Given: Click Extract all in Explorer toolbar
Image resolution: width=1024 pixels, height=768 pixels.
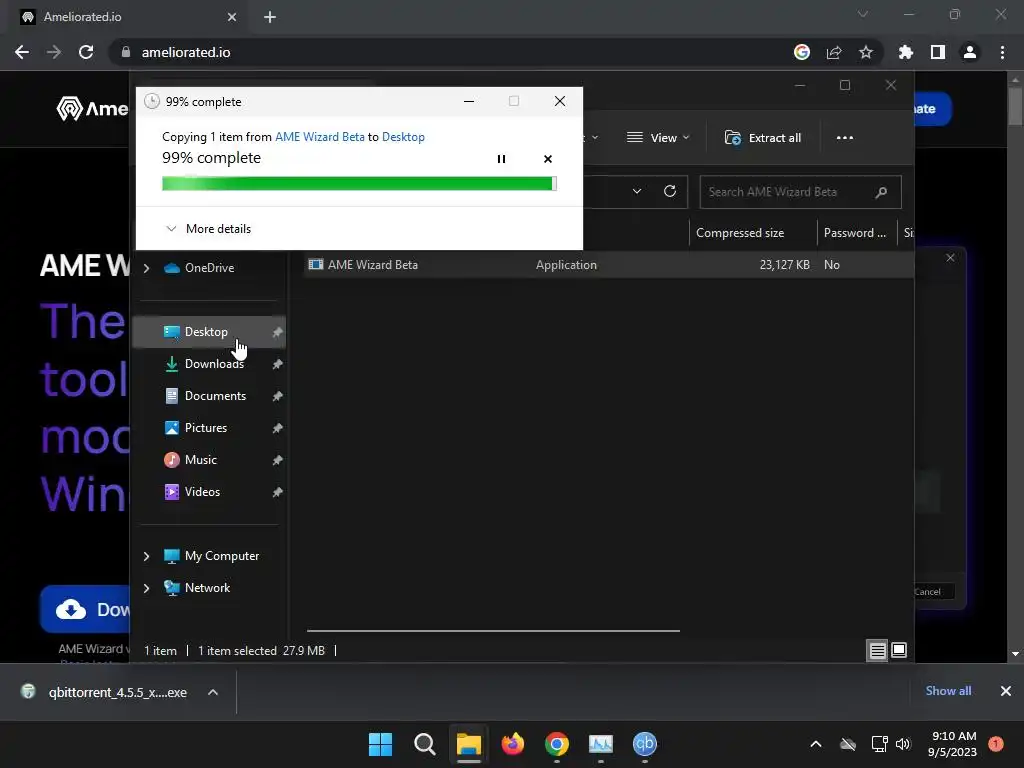Looking at the screenshot, I should click(763, 138).
